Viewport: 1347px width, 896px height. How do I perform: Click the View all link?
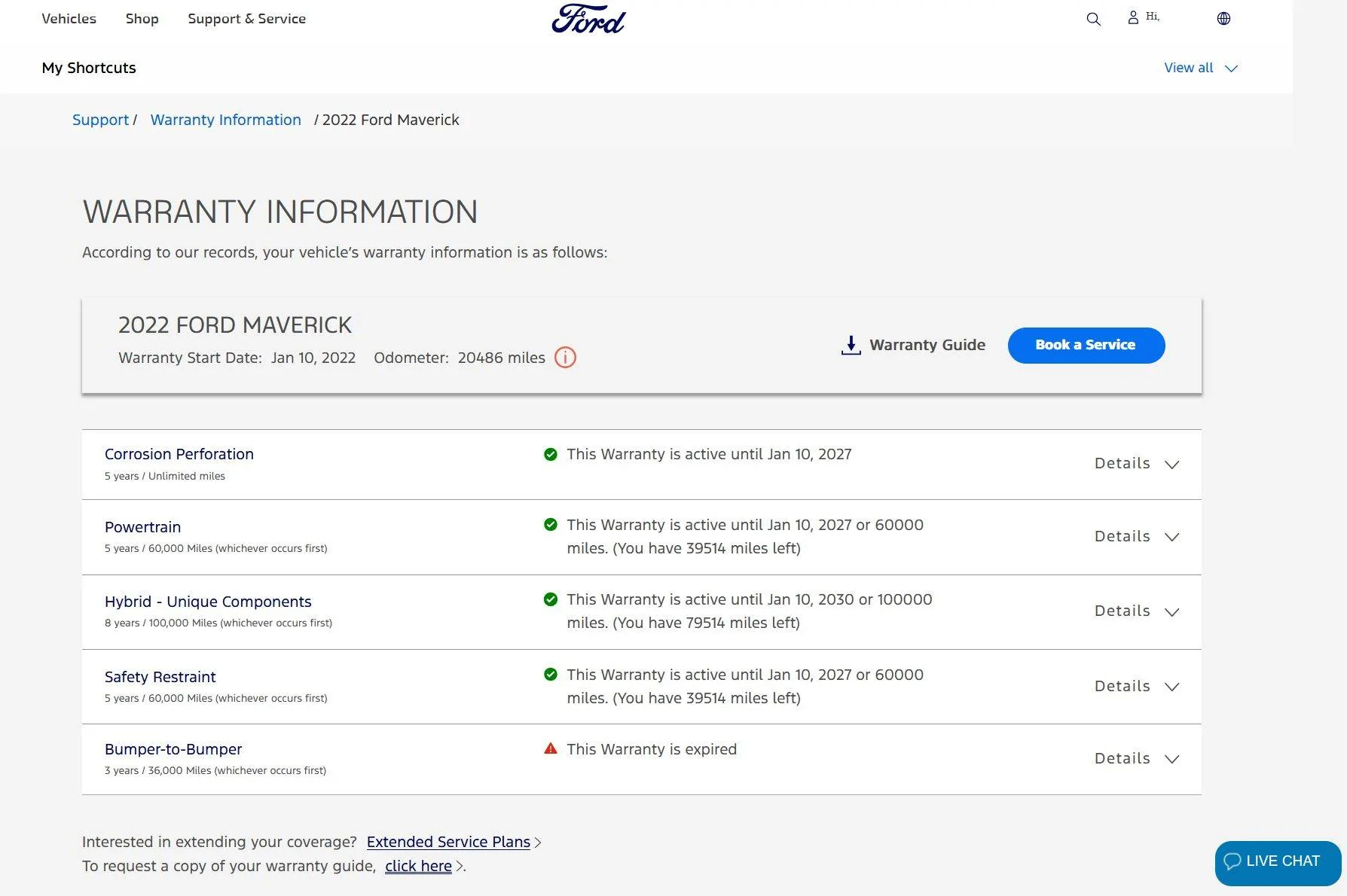pos(1188,68)
